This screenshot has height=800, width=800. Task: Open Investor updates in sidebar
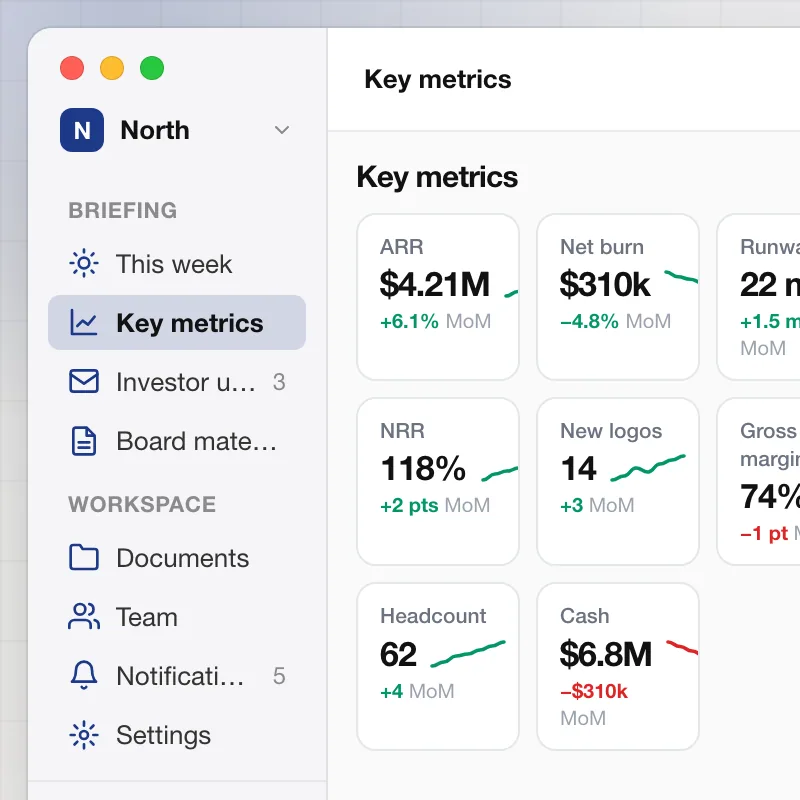point(177,382)
